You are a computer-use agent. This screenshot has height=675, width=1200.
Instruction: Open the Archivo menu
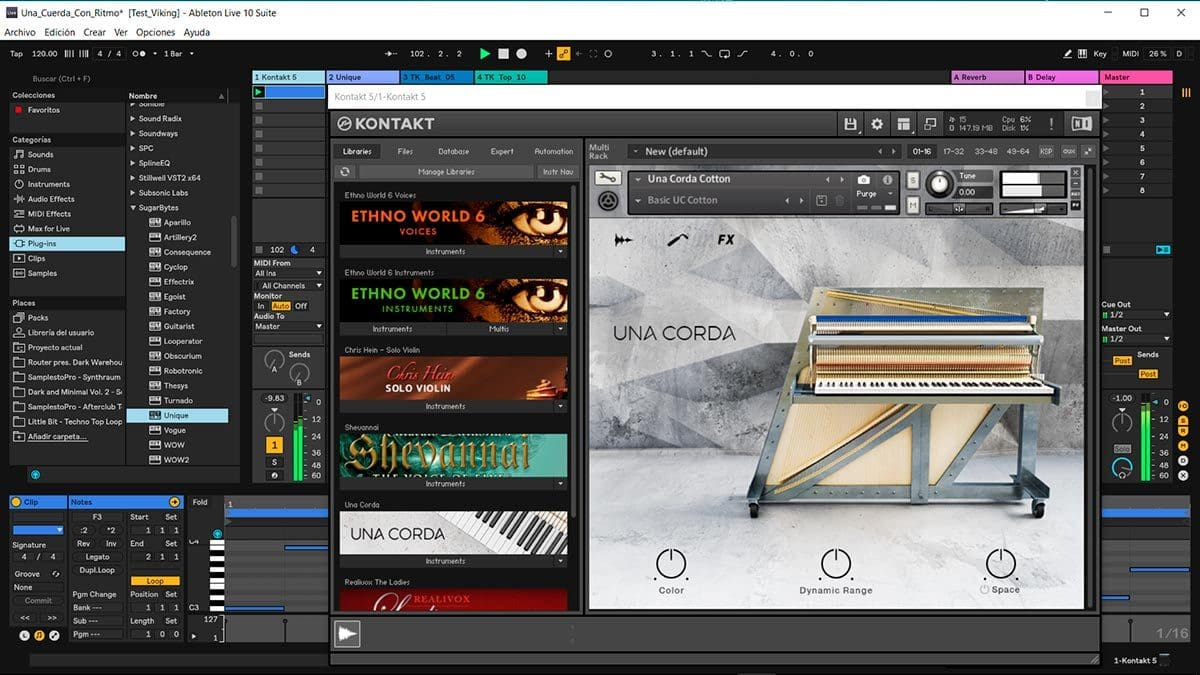click(20, 32)
